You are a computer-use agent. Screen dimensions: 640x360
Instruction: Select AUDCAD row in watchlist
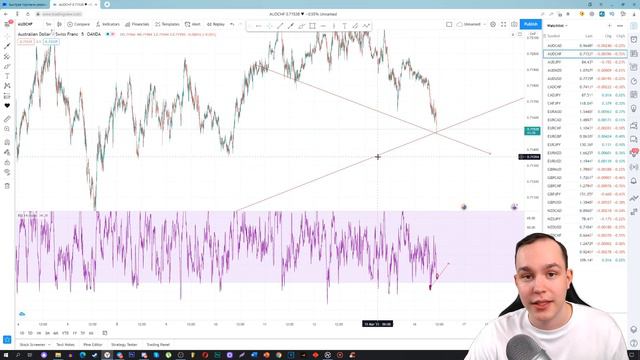(585, 46)
